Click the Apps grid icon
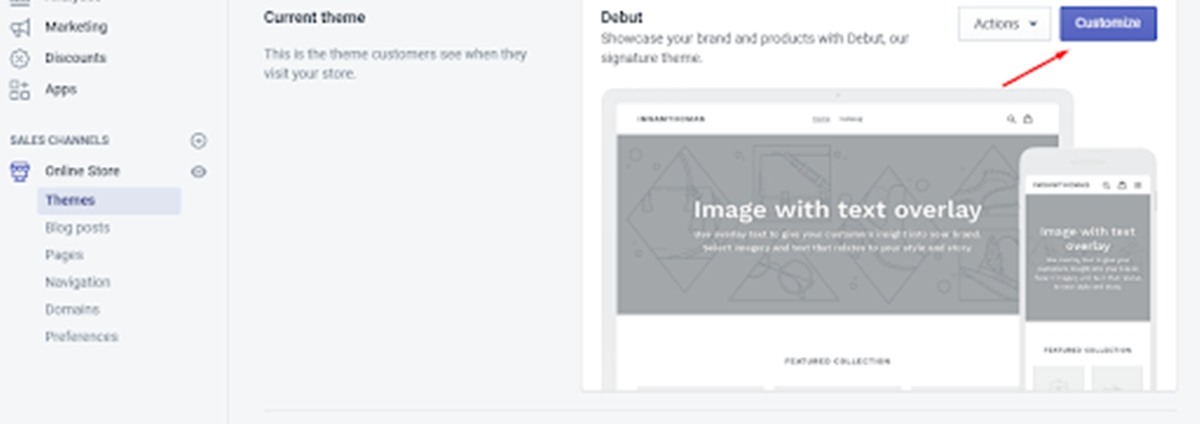The width and height of the screenshot is (1200, 424). pos(20,90)
